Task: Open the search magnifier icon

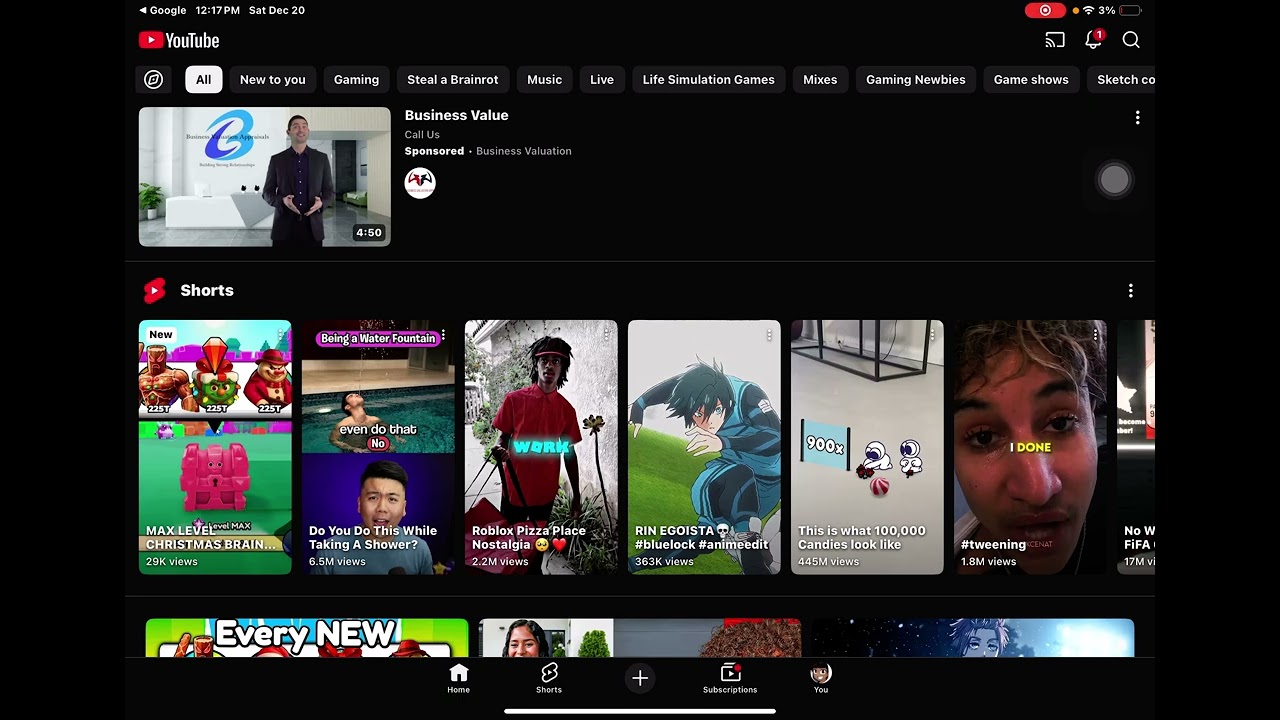Action: pos(1131,40)
